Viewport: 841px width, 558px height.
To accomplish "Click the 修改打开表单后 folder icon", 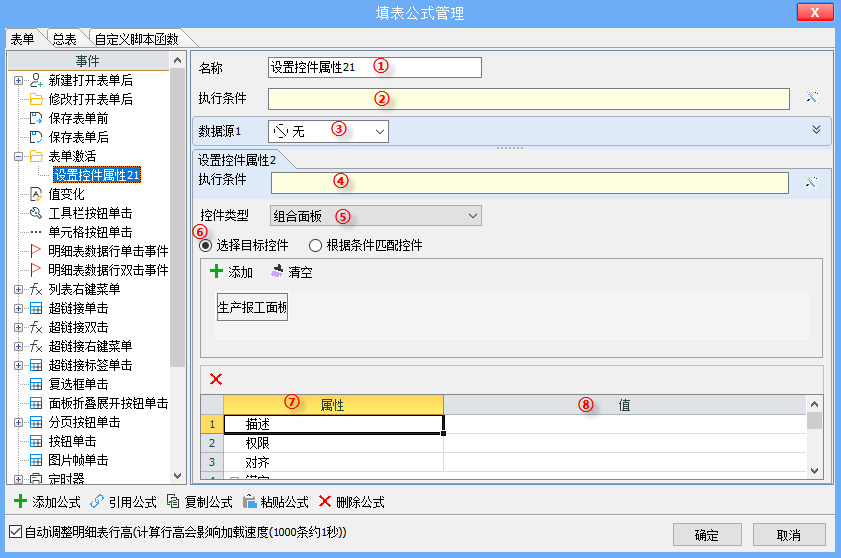I will [36, 99].
